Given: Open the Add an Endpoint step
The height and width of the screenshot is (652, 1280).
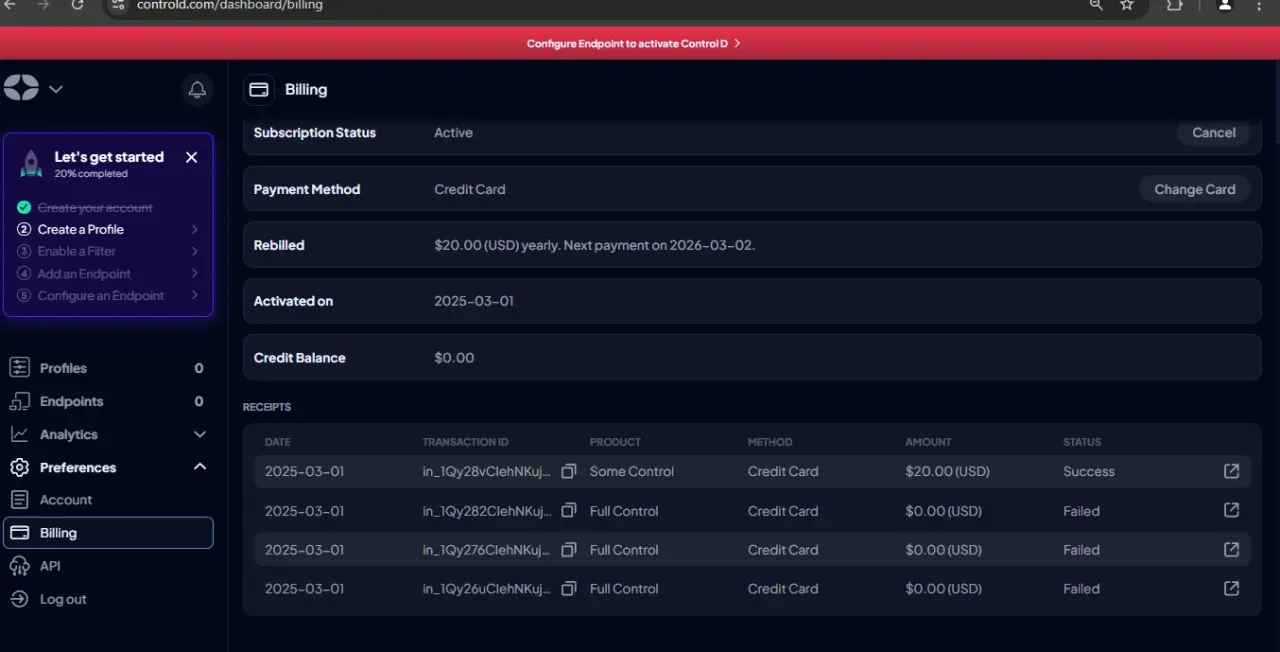Looking at the screenshot, I should click(108, 273).
